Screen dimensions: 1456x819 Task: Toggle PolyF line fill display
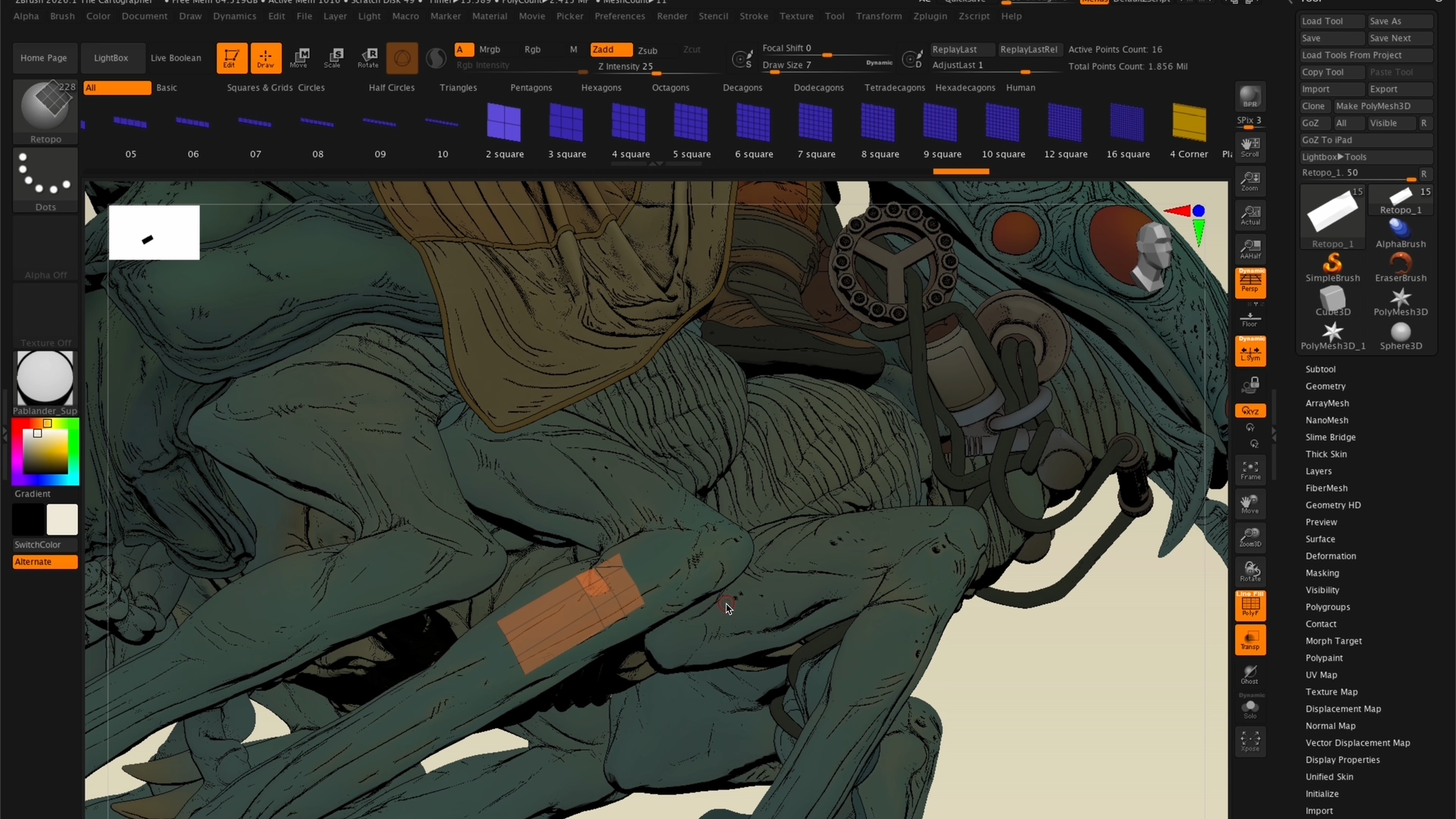1250,605
